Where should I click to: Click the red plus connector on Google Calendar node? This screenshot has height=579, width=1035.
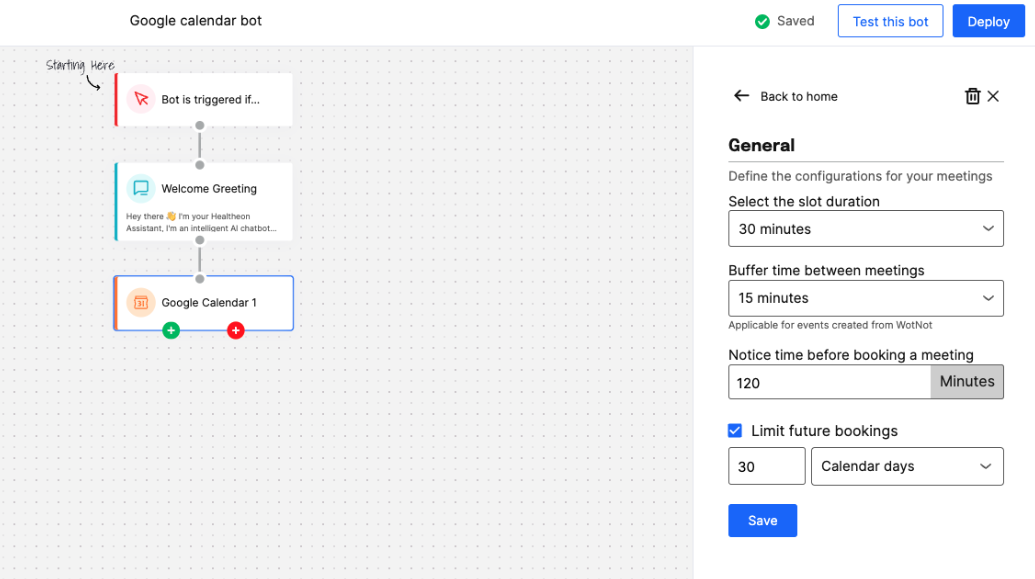coord(236,330)
